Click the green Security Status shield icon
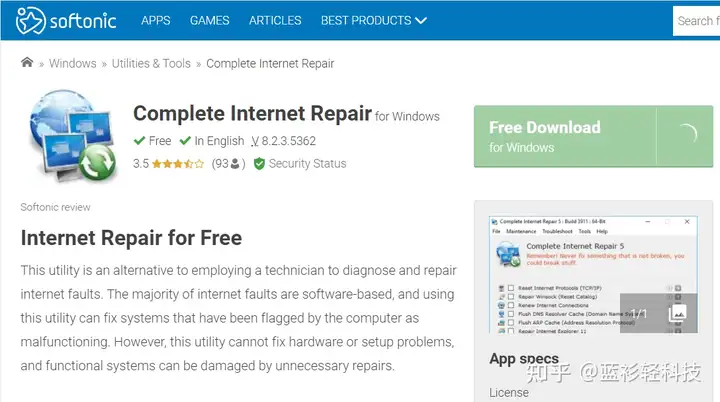720x402 pixels. pyautogui.click(x=259, y=164)
